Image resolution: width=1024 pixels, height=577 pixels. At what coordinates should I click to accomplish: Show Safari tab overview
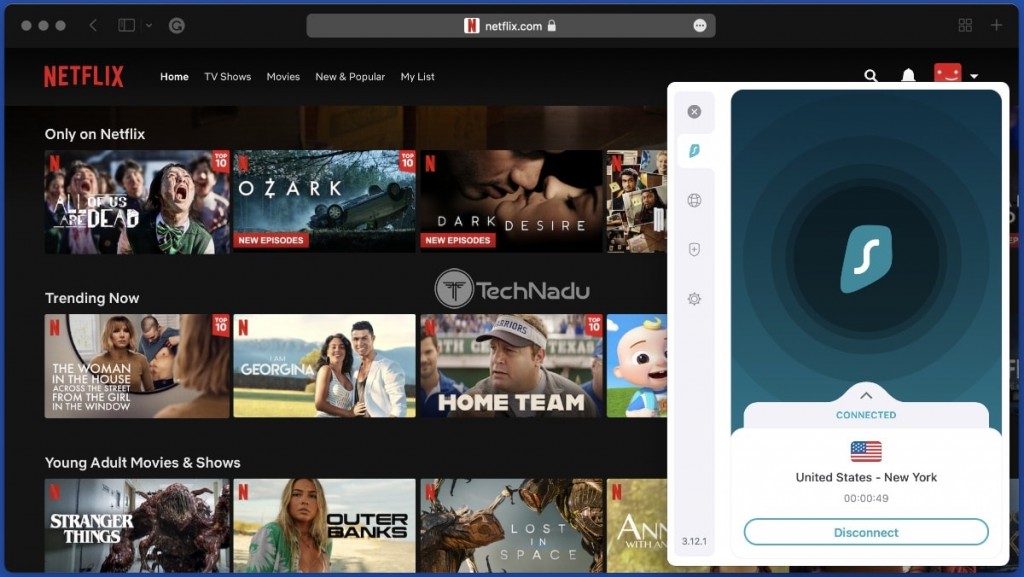pos(965,25)
